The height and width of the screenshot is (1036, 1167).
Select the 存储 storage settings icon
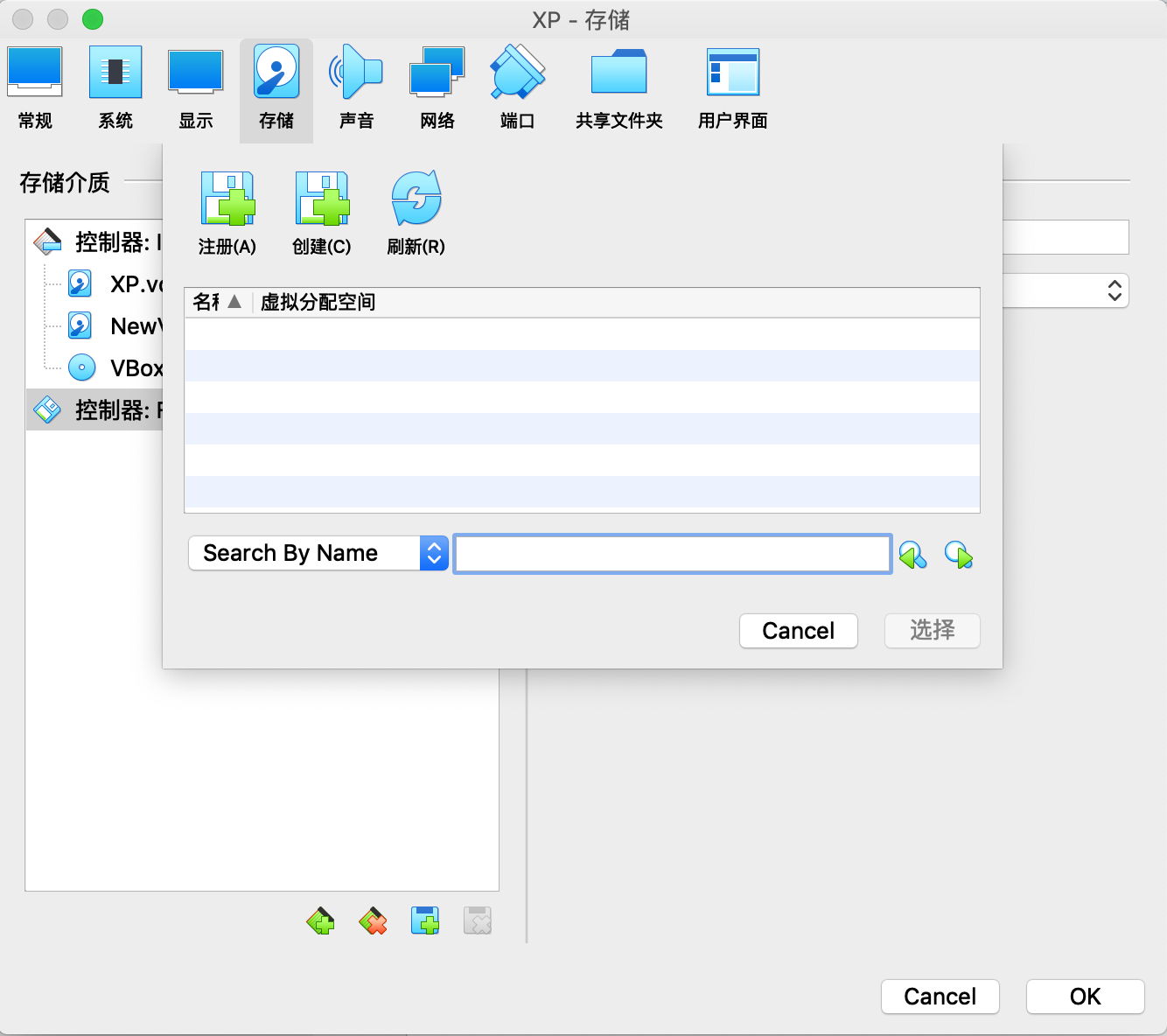click(x=276, y=88)
